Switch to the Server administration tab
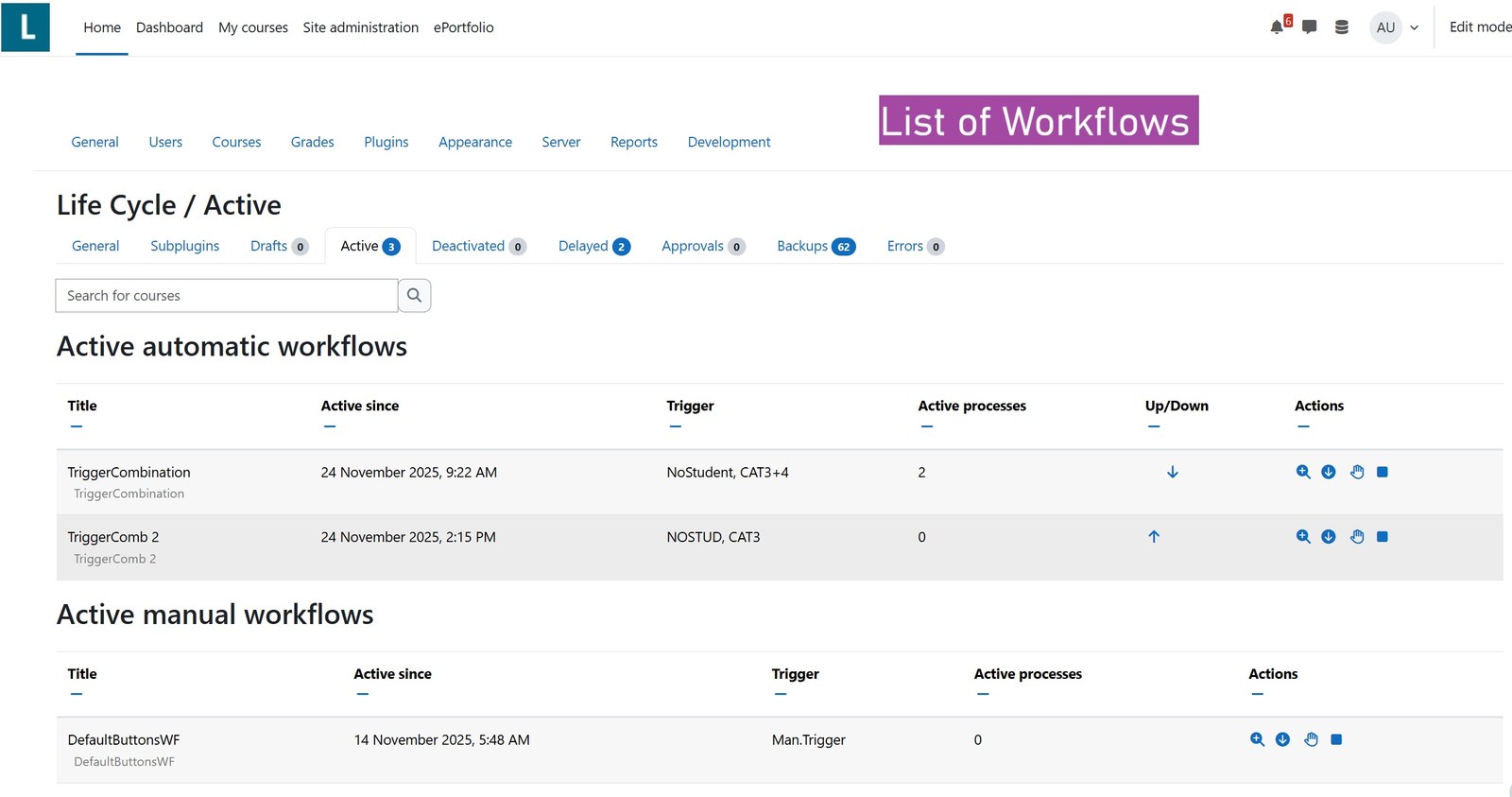This screenshot has width=1512, height=797. (561, 142)
